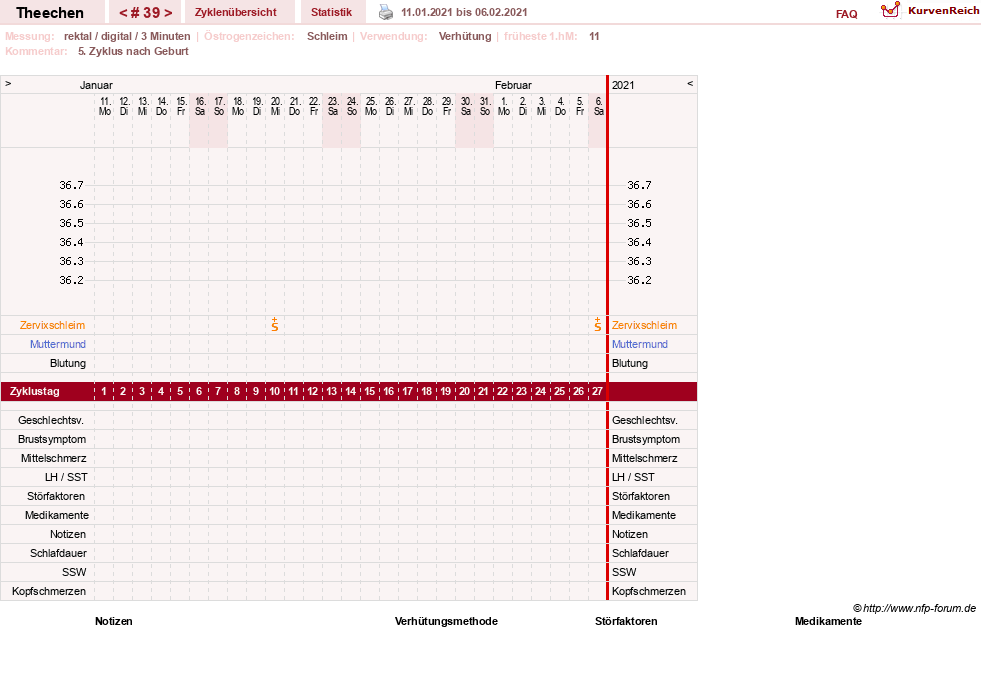This screenshot has height=680, width=981.
Task: Click the left Blutung row label
Action: coord(68,363)
